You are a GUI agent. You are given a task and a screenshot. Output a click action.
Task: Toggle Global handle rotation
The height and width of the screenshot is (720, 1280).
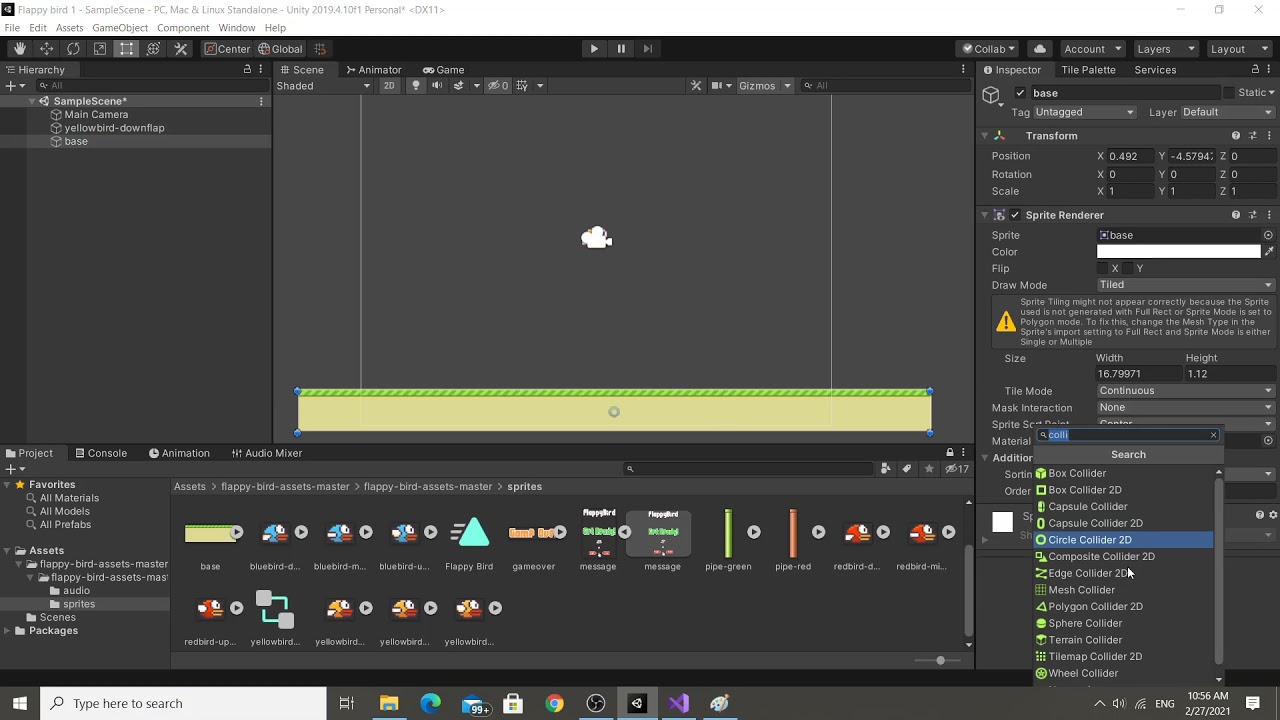click(x=280, y=49)
